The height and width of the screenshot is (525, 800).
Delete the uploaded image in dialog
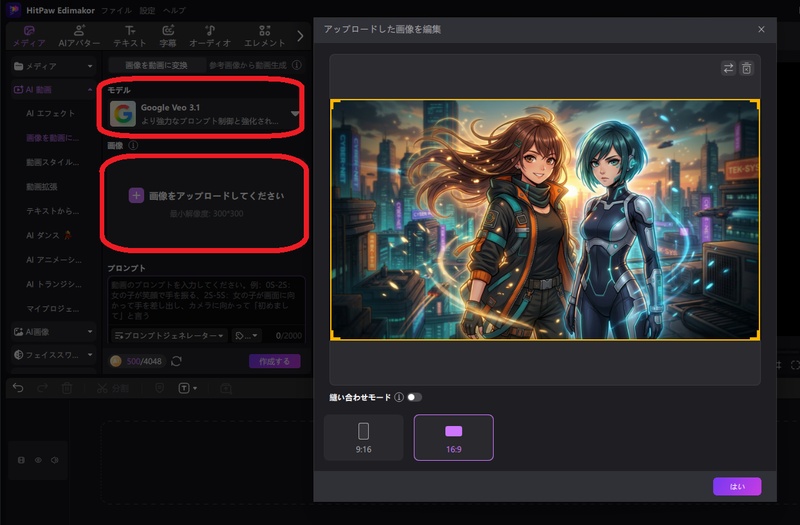pyautogui.click(x=746, y=68)
